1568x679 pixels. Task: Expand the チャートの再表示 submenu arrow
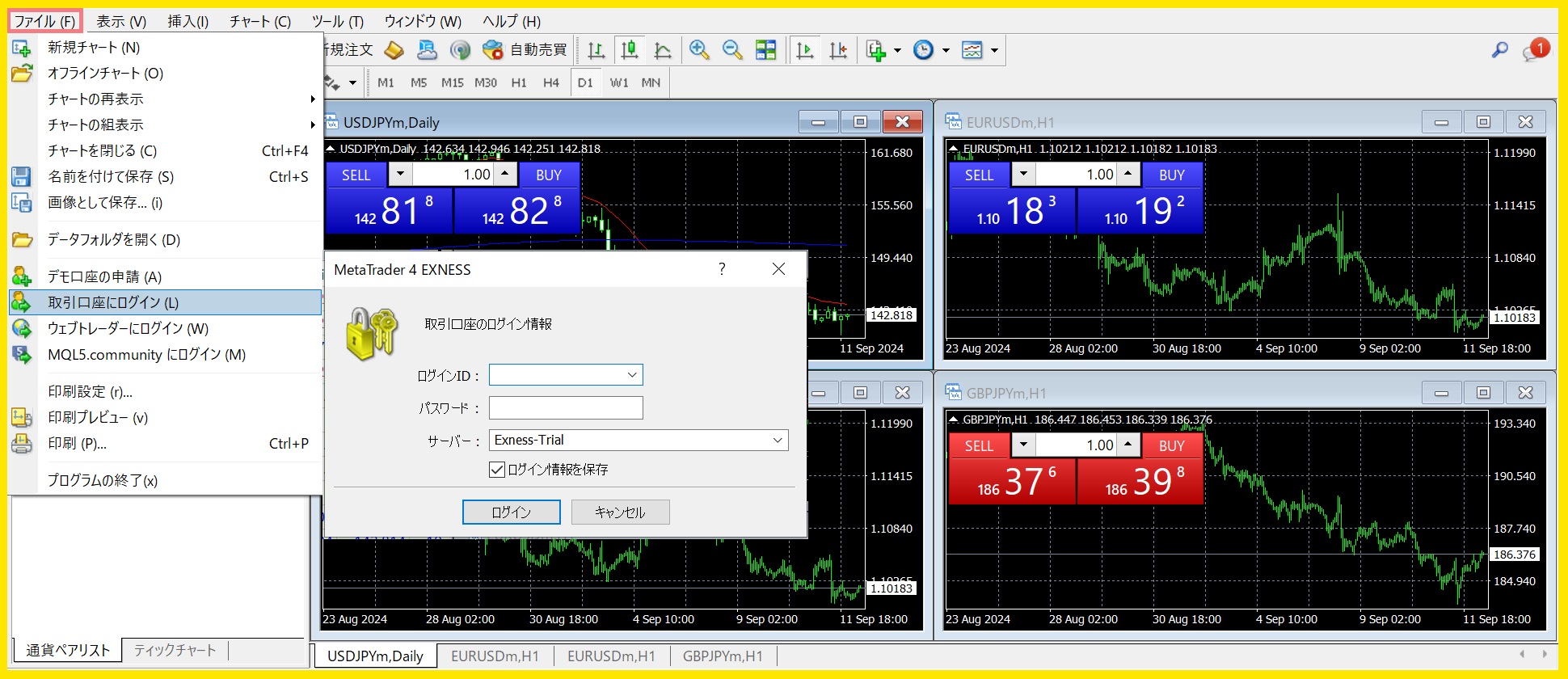tap(312, 99)
